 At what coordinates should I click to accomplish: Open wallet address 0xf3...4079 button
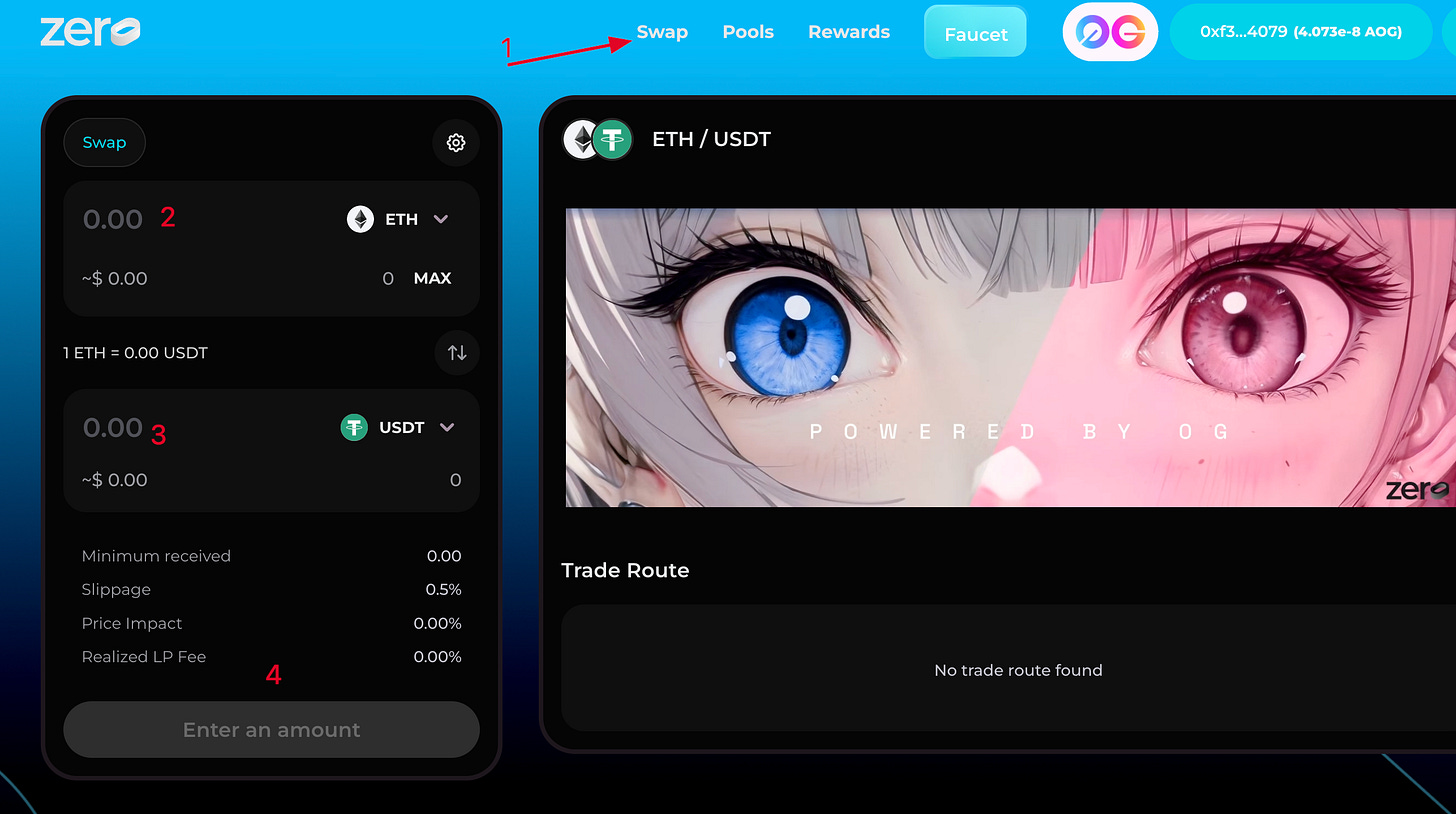[1301, 32]
